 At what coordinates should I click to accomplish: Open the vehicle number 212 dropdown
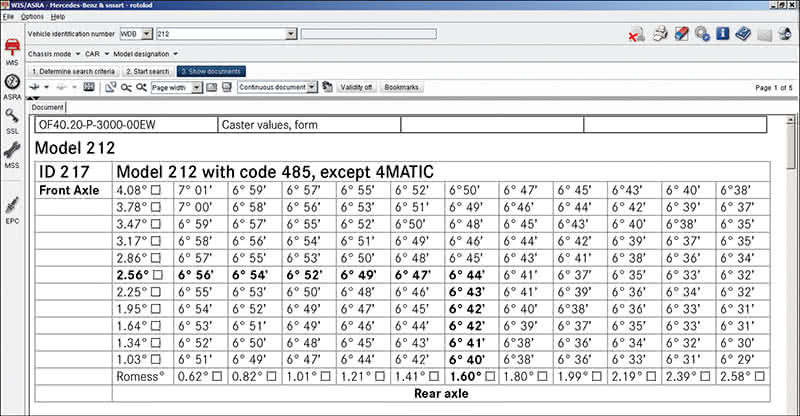[x=291, y=34]
